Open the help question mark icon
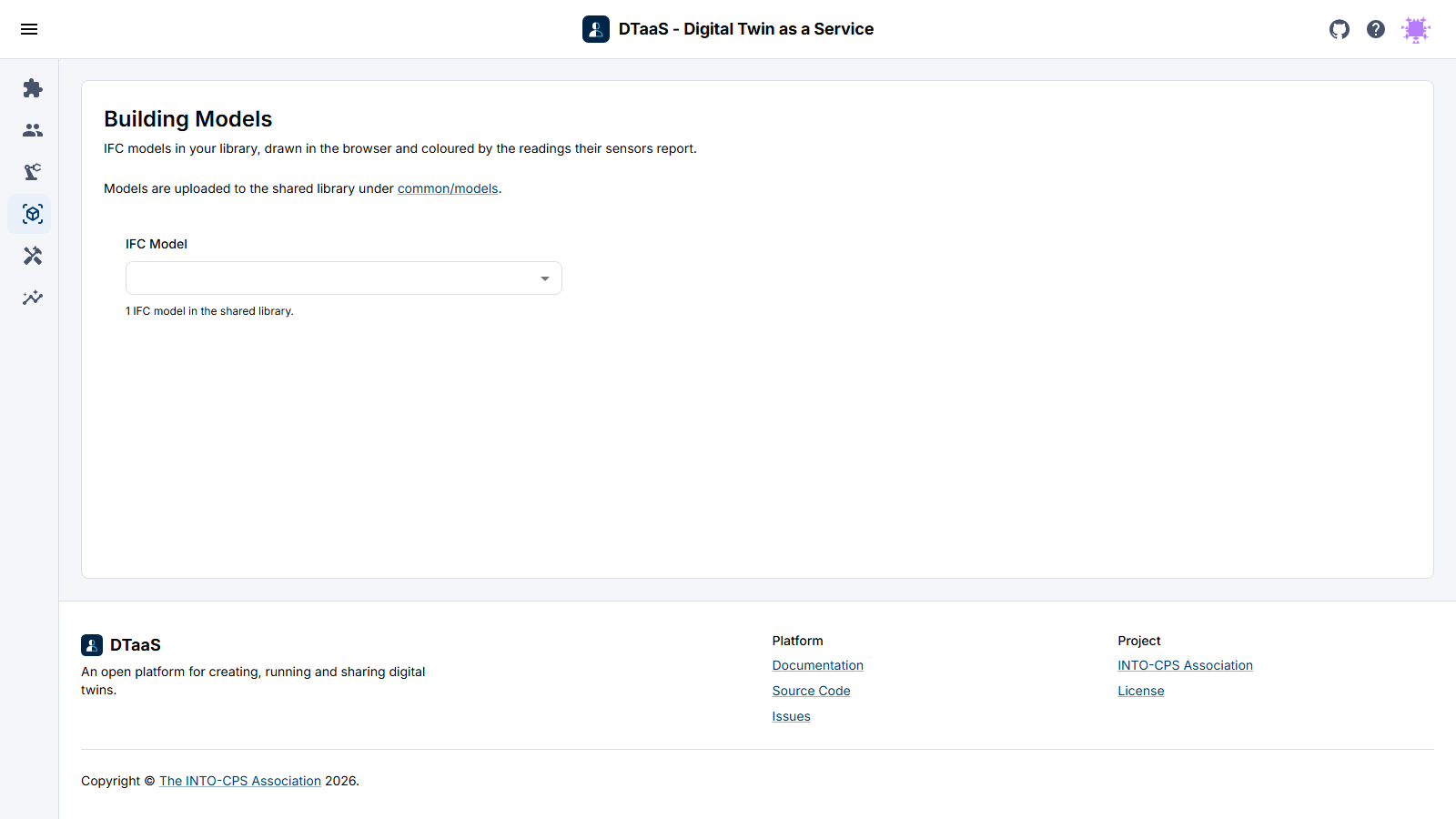The height and width of the screenshot is (819, 1456). [x=1376, y=29]
